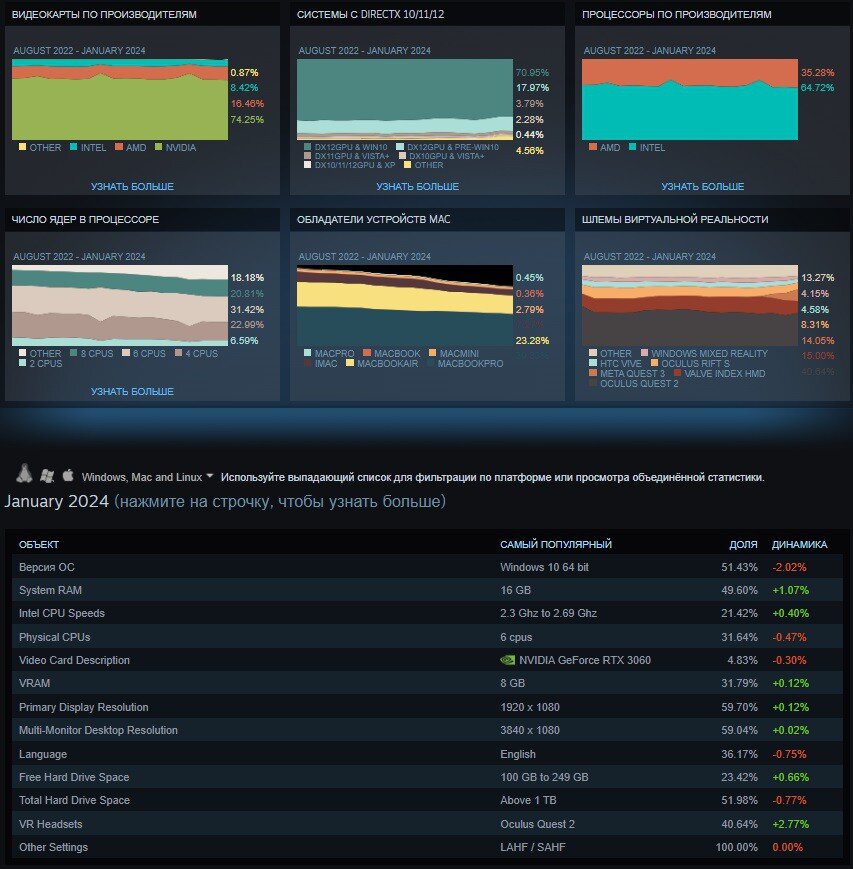The height and width of the screenshot is (869, 853).
Task: Click the INTEL swatch in processors chart legend
Action: point(632,147)
